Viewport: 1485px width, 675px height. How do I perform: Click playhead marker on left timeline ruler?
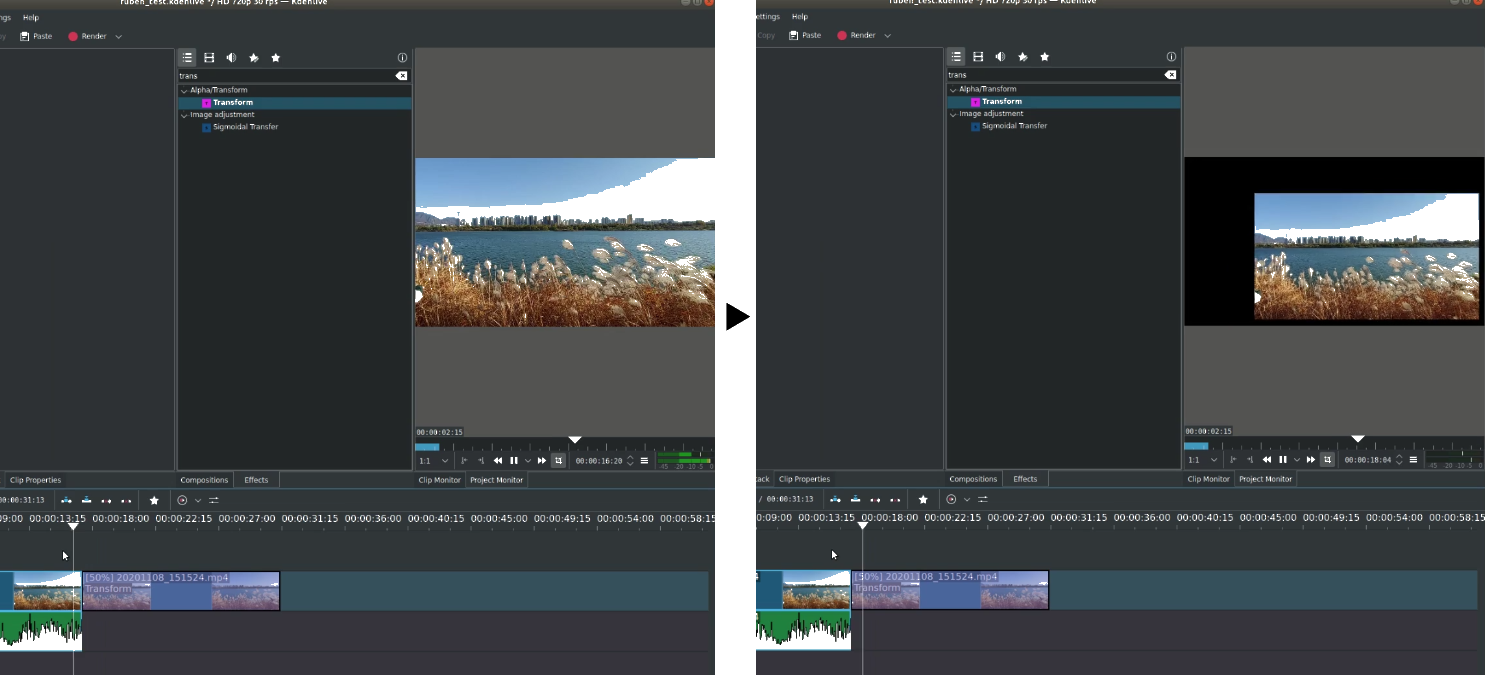coord(73,526)
